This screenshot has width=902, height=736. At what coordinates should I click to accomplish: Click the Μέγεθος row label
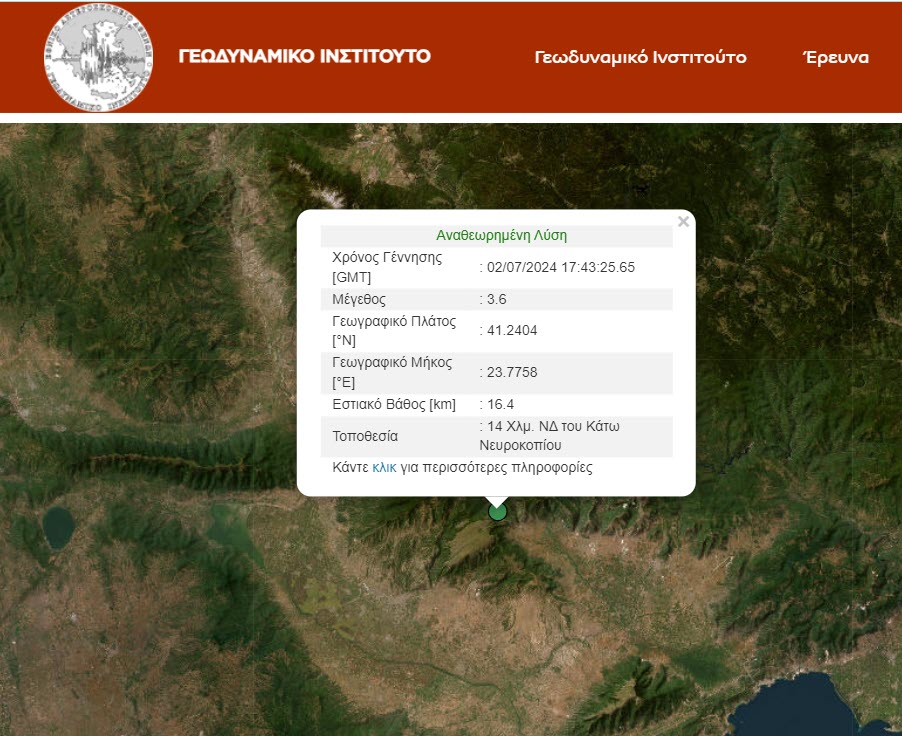(x=359, y=299)
